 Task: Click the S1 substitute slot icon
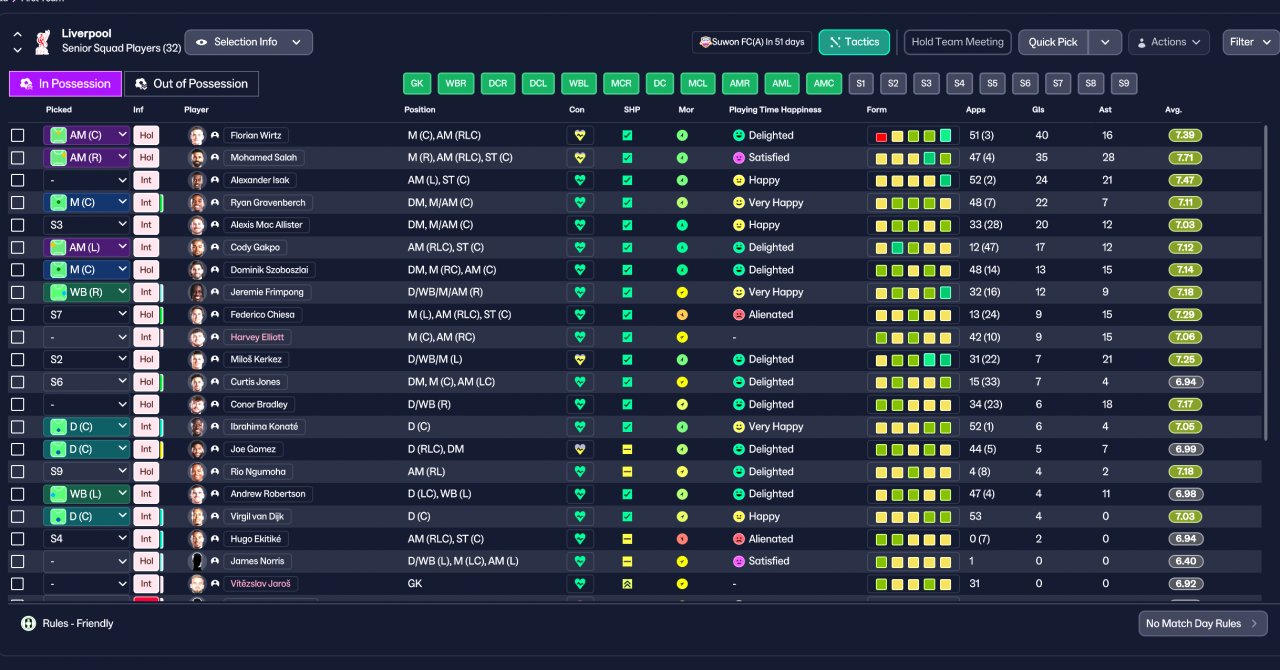tap(860, 84)
